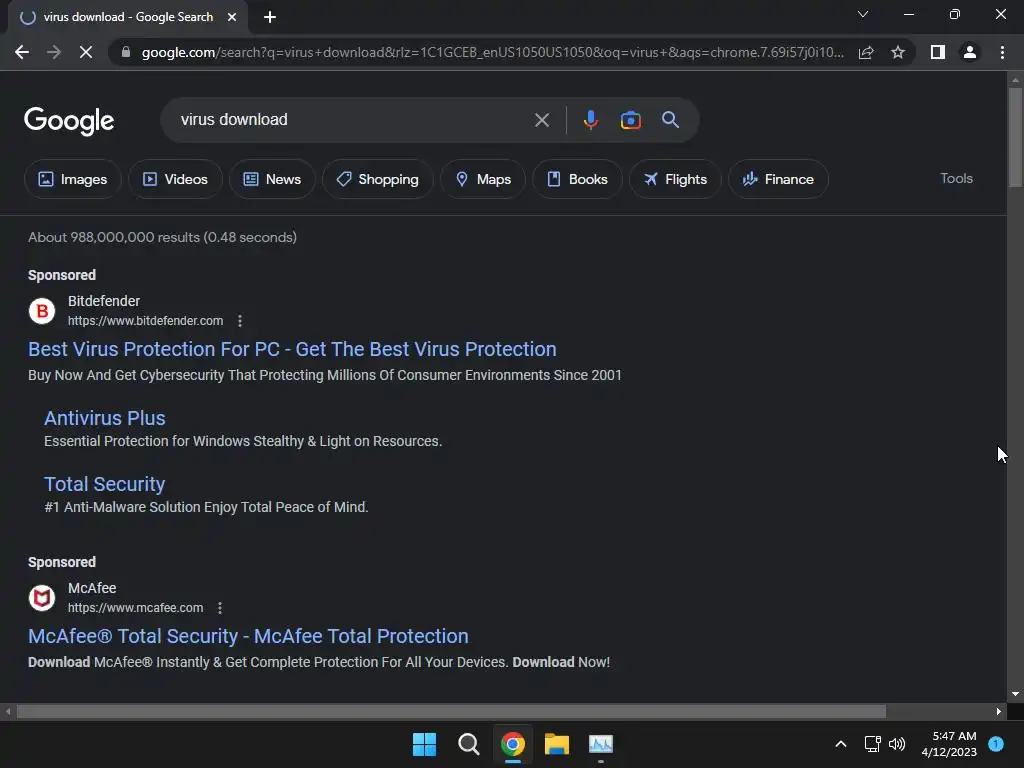Switch to News results

tap(272, 179)
